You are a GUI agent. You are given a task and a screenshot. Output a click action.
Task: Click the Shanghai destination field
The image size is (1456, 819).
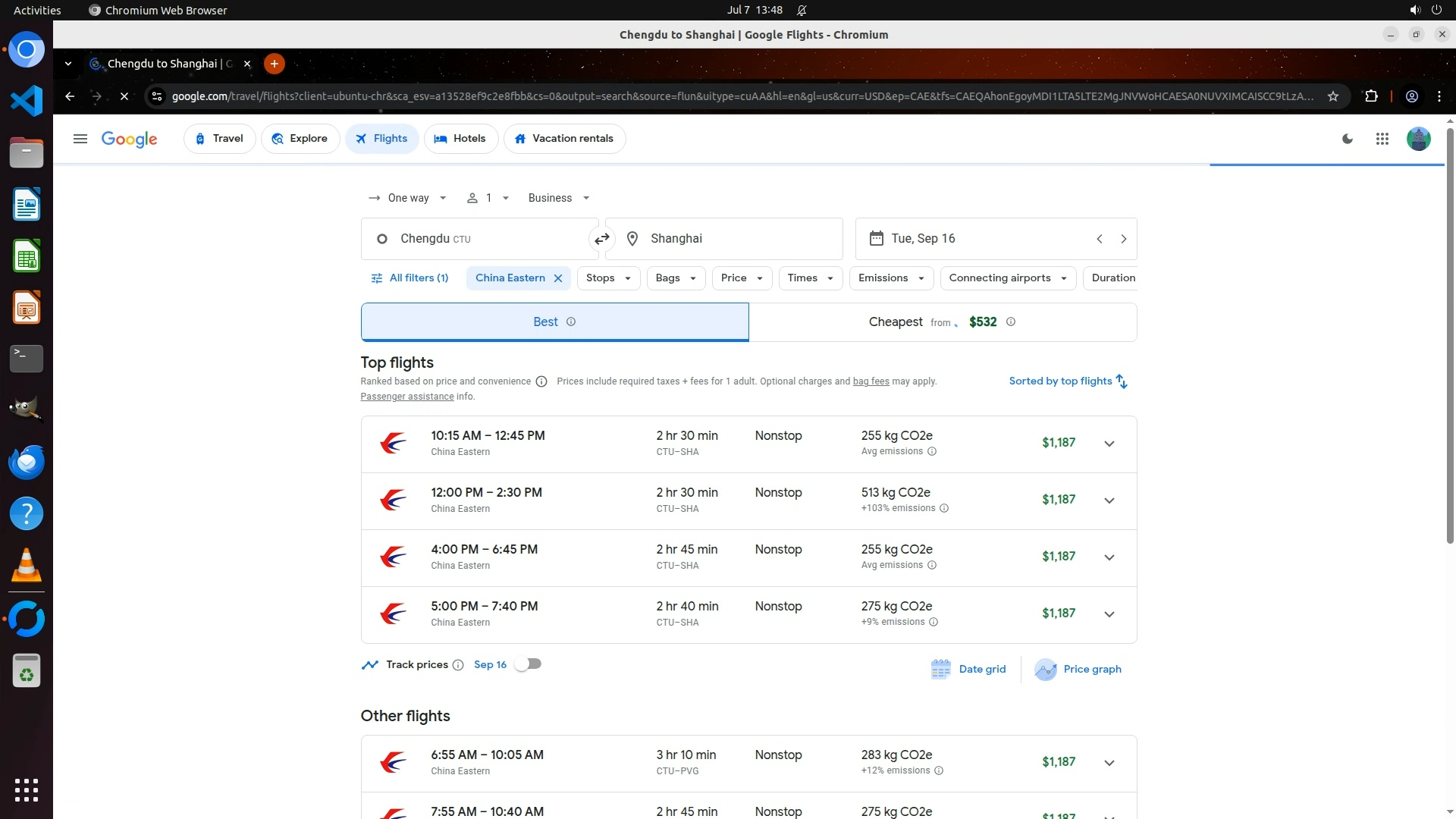[x=723, y=239]
